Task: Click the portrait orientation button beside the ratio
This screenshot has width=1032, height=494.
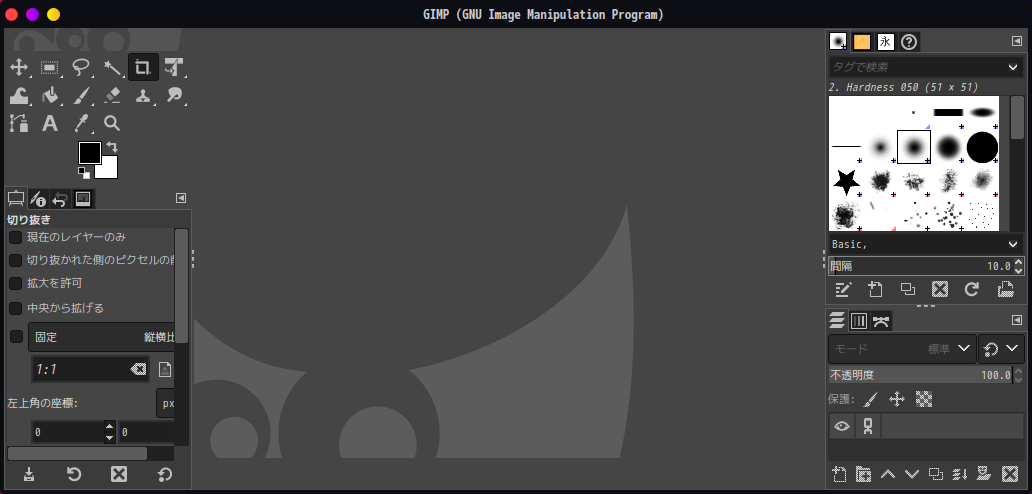Action: 165,370
